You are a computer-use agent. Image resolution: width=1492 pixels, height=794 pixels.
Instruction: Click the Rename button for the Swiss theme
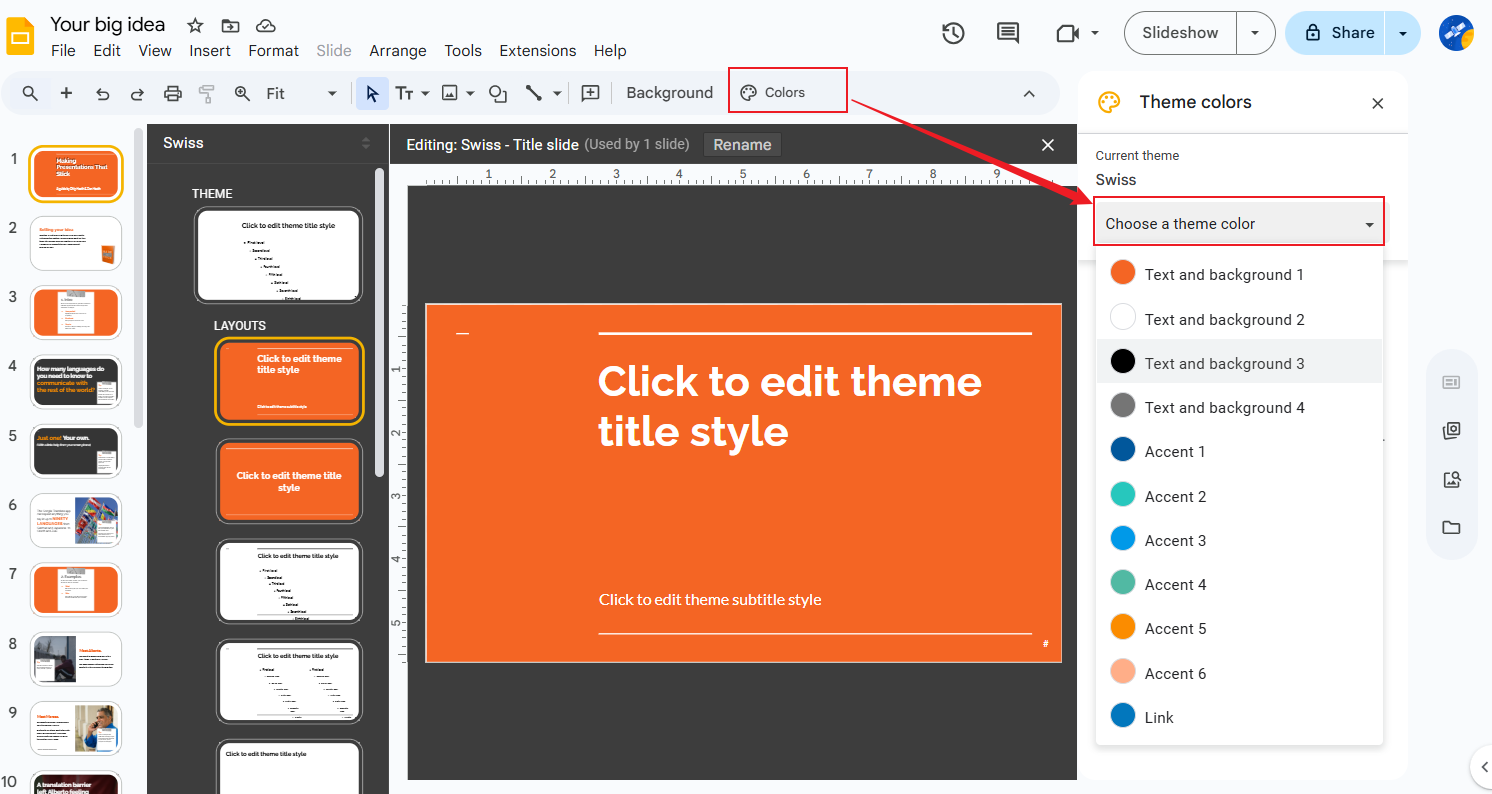coord(741,144)
